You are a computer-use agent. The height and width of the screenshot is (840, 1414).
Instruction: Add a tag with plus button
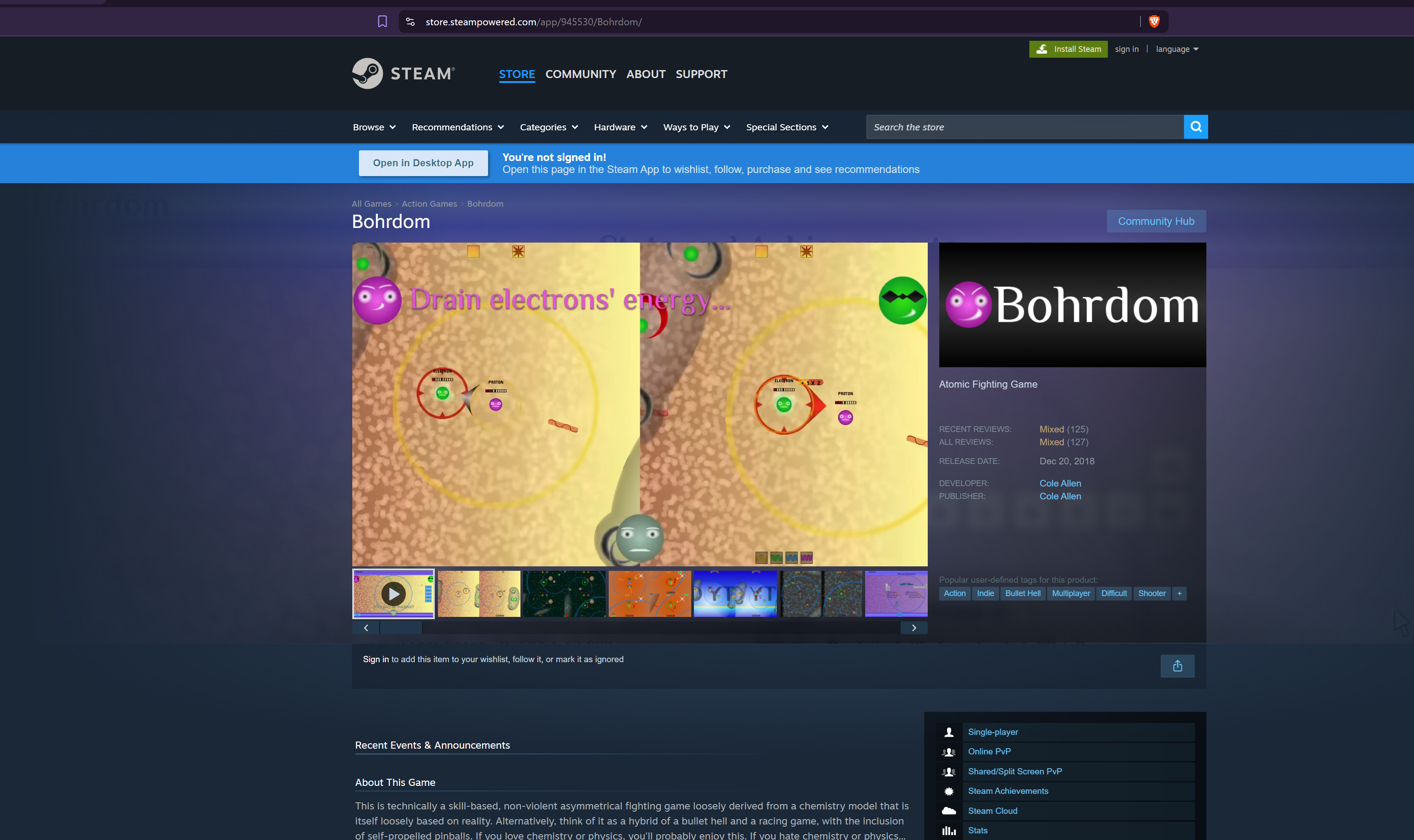1179,593
